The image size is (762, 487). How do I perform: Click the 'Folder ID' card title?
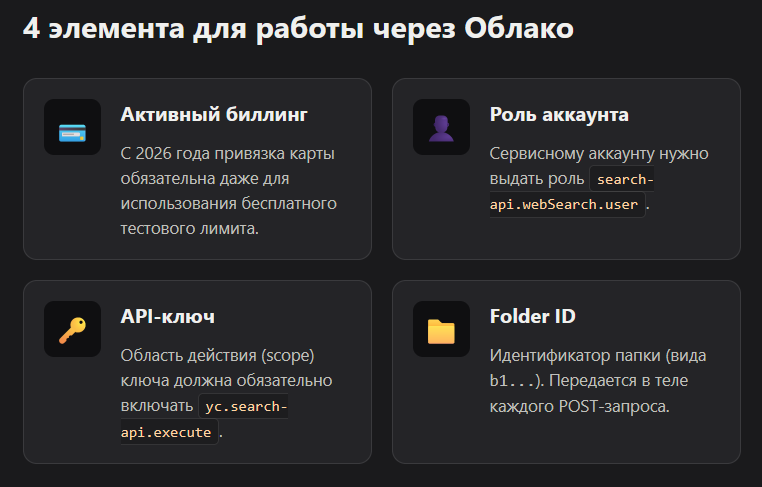(x=533, y=316)
